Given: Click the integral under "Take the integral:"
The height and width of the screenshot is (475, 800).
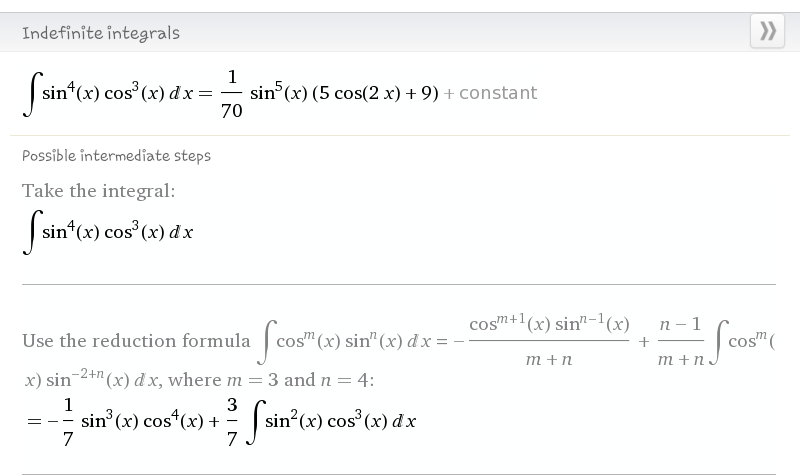Looking at the screenshot, I should tap(107, 232).
